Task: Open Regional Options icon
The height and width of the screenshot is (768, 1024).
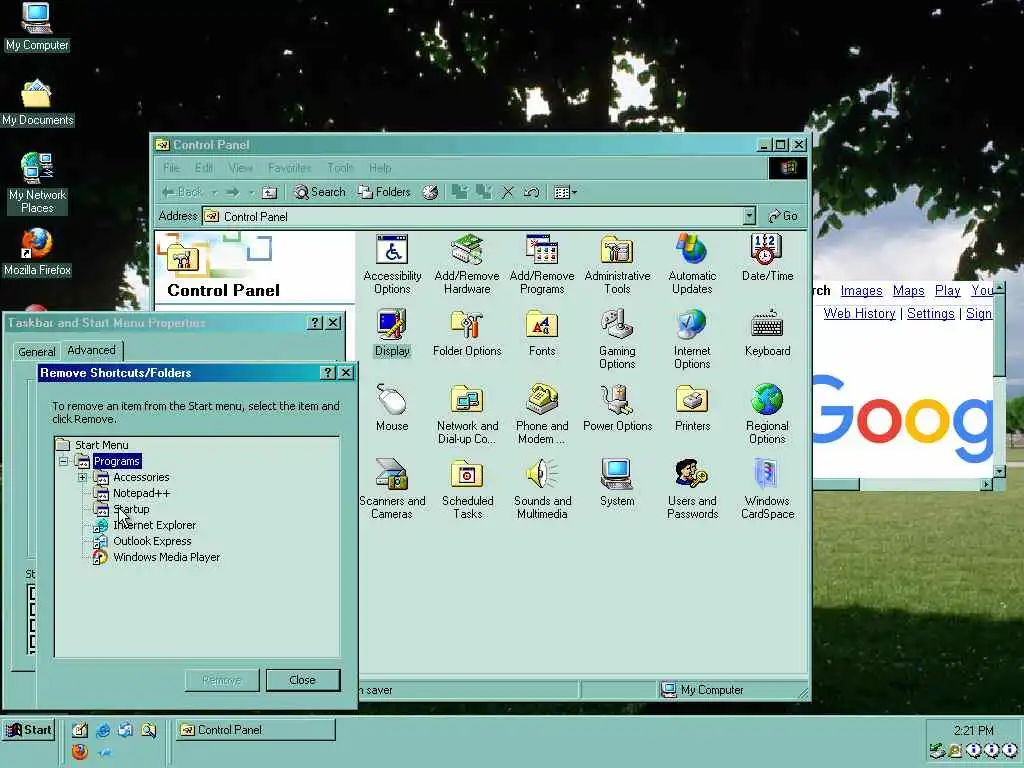Action: pos(767,414)
